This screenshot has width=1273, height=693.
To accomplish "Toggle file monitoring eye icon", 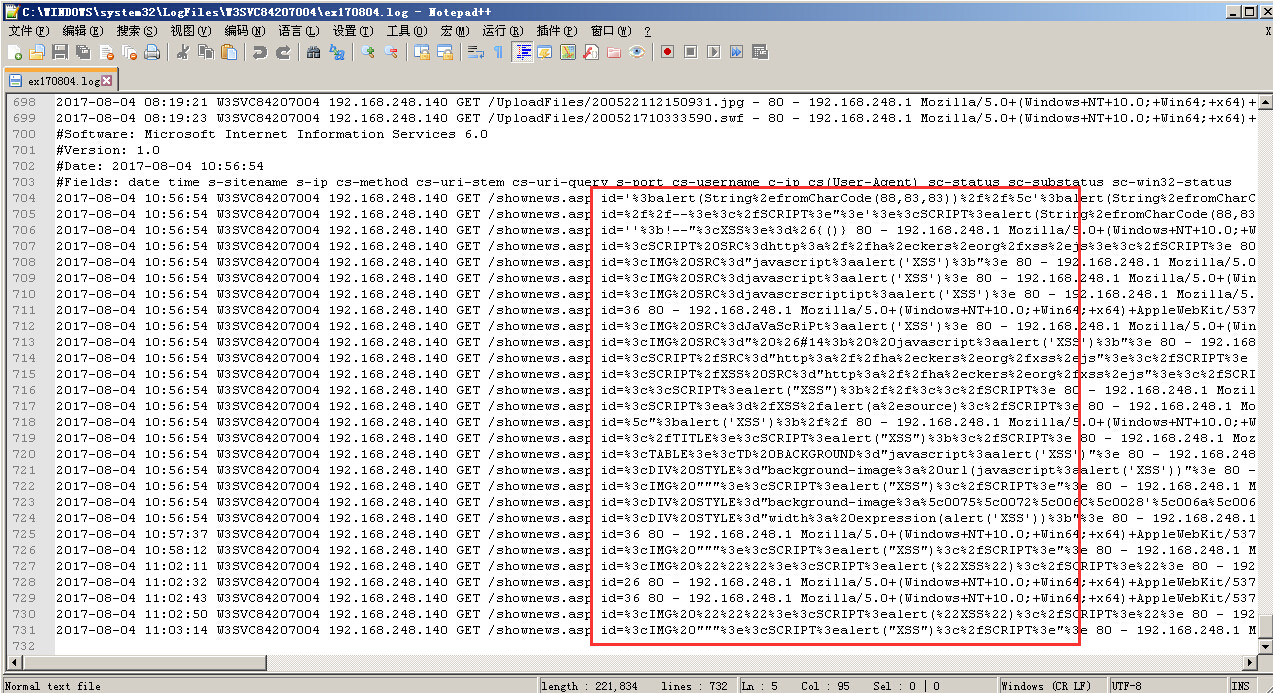I will pyautogui.click(x=637, y=52).
